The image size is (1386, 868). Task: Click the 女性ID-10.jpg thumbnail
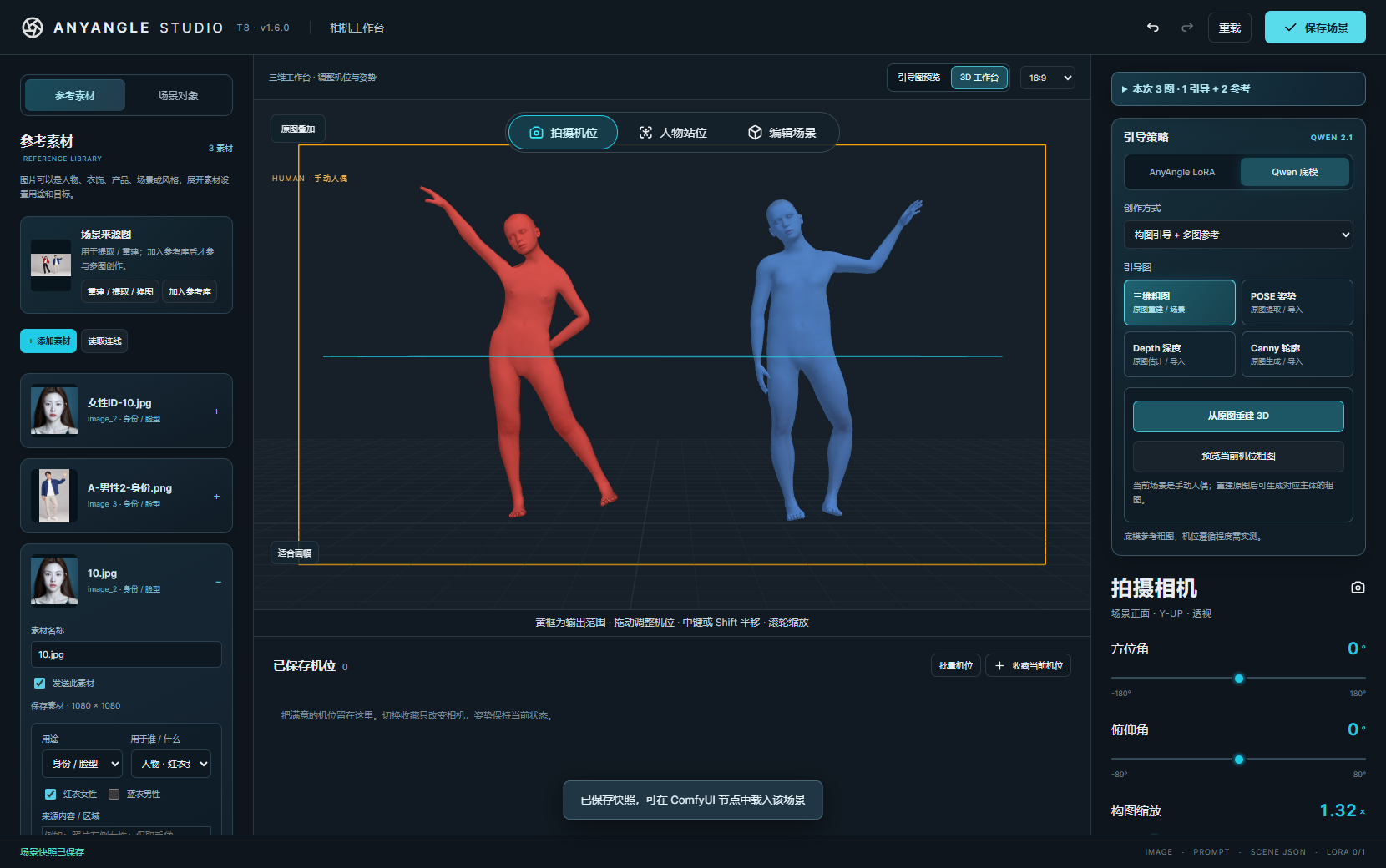coord(54,410)
